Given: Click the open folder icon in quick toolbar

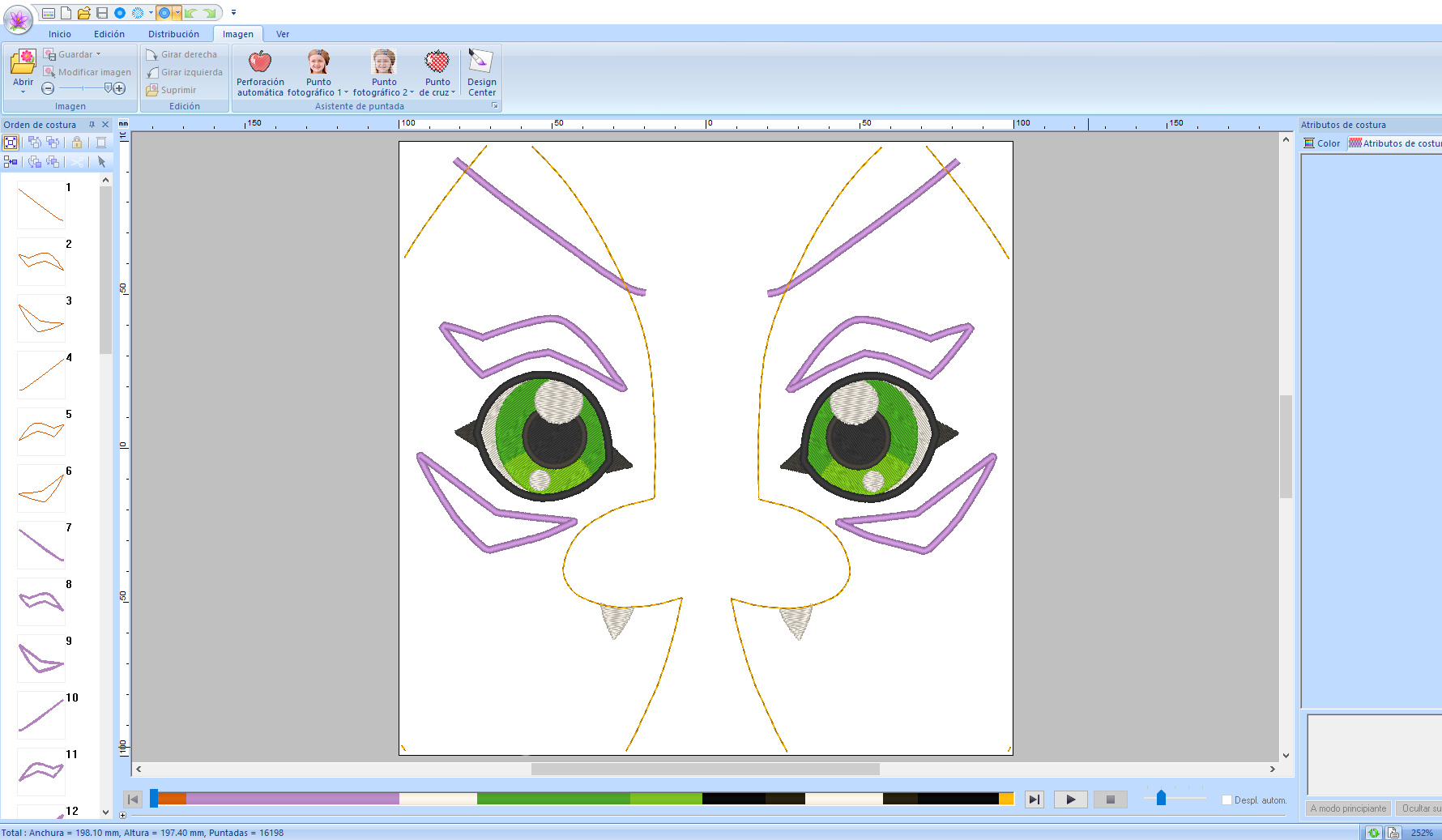Looking at the screenshot, I should coord(83,13).
